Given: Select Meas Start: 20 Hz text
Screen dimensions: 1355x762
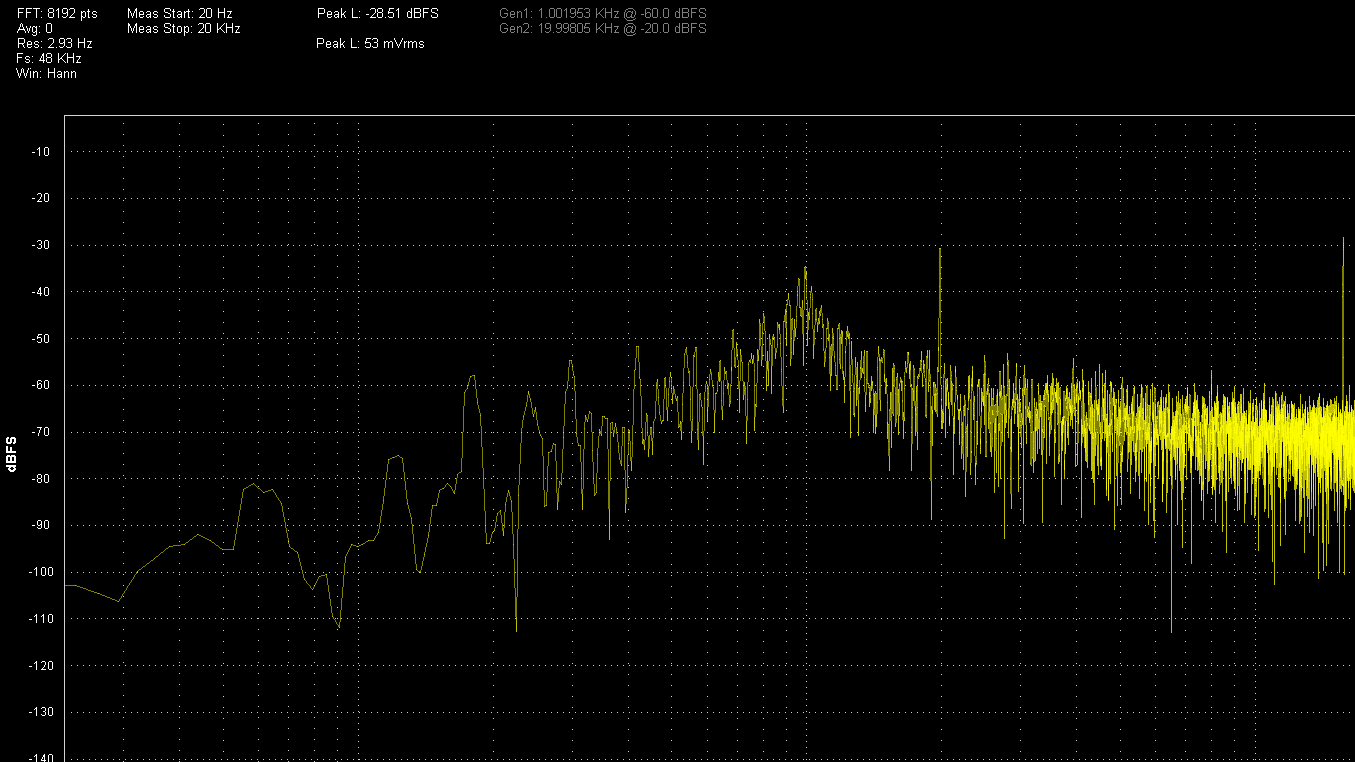Looking at the screenshot, I should pyautogui.click(x=180, y=14).
